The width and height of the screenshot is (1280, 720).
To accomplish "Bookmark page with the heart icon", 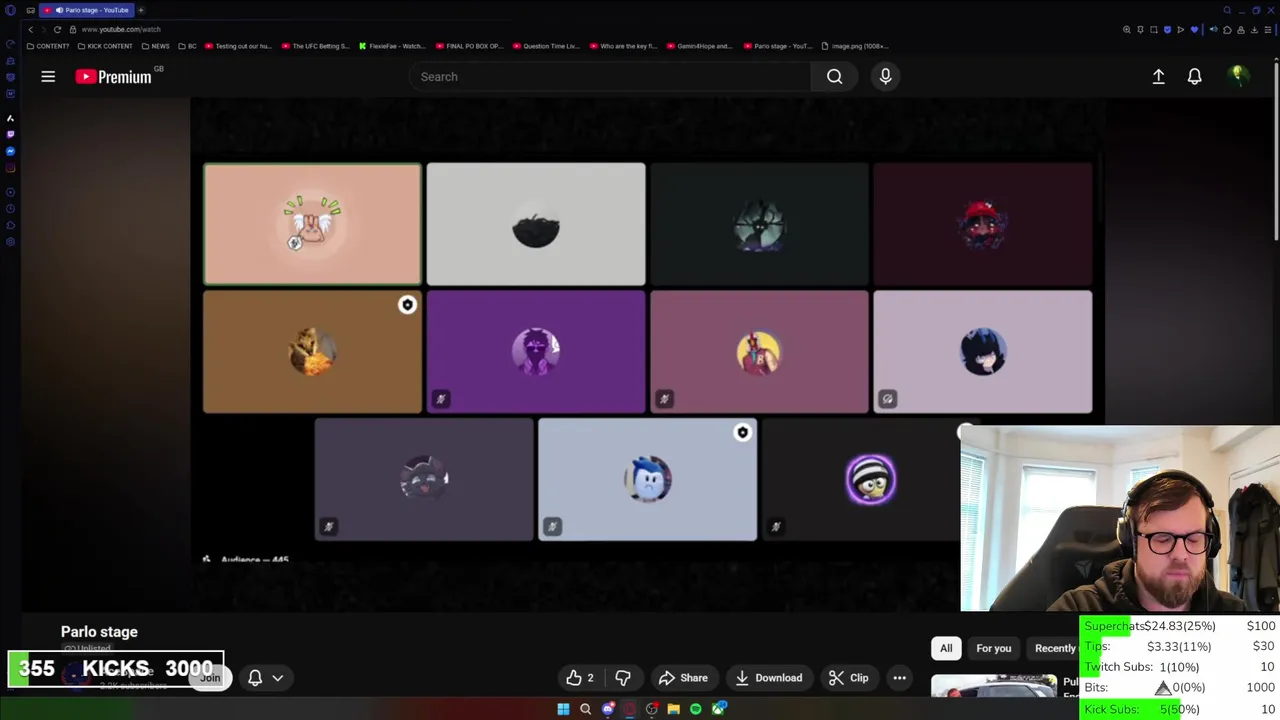I will coord(1194,29).
